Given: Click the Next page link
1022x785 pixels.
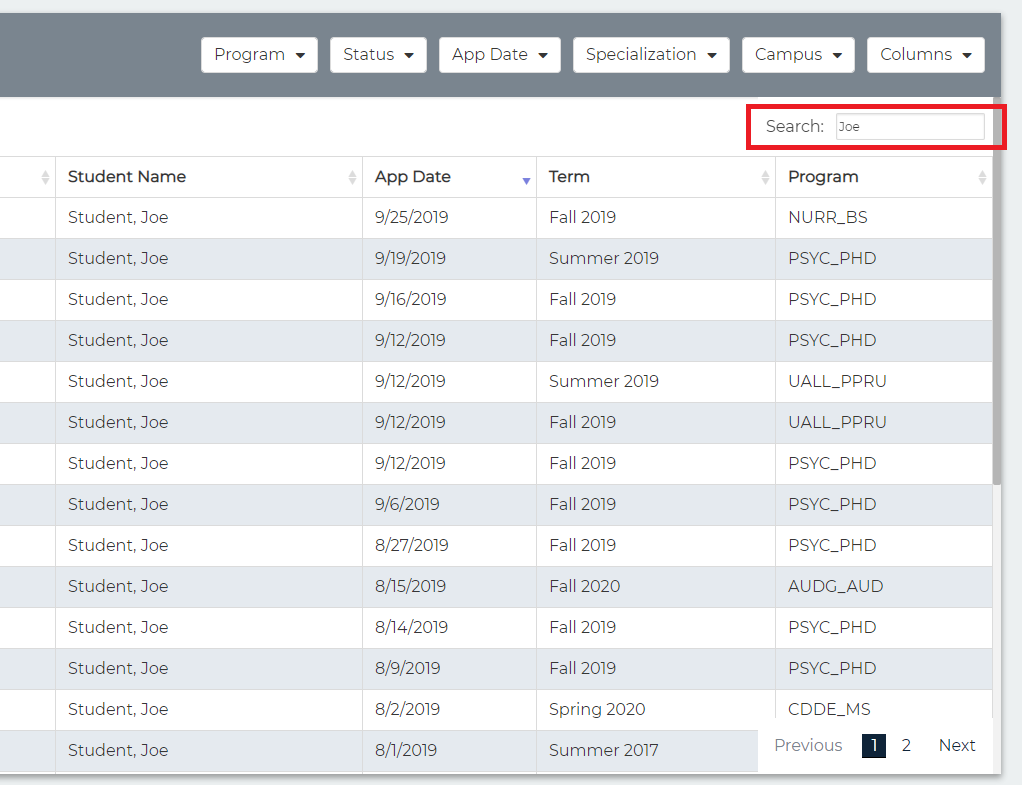Looking at the screenshot, I should 956,745.
